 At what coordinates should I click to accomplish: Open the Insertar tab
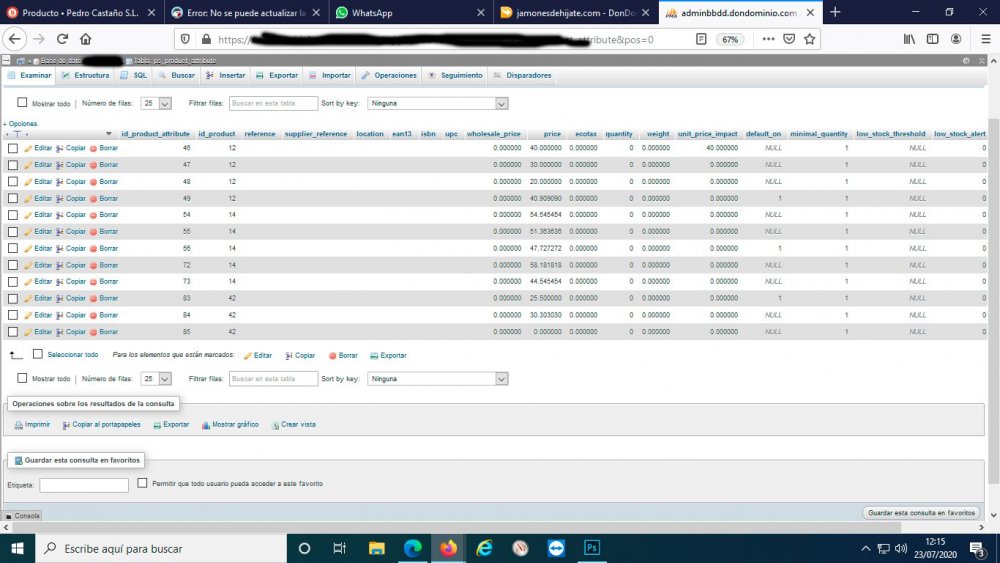pos(226,75)
